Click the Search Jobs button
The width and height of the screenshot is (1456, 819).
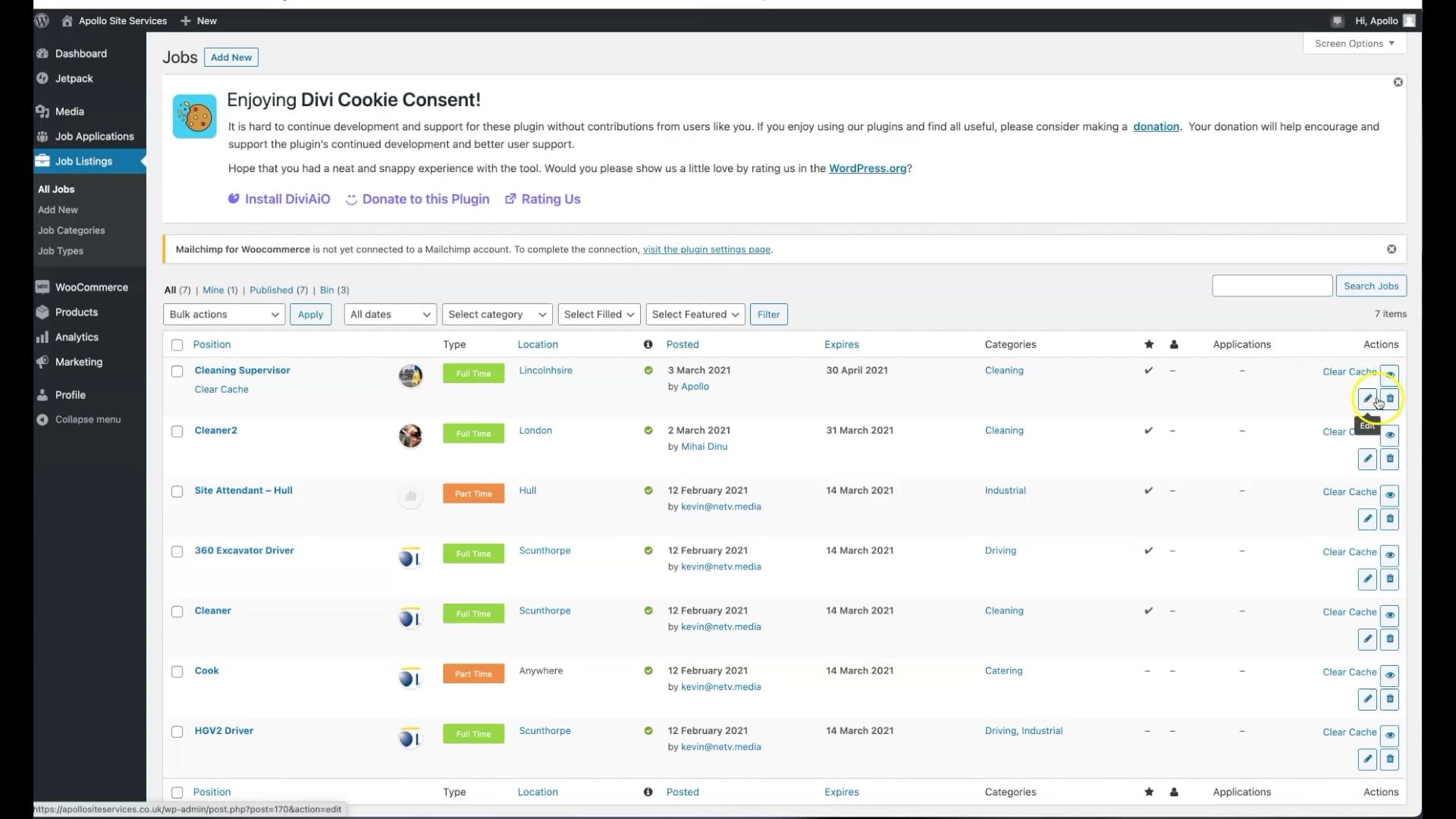pos(1373,286)
